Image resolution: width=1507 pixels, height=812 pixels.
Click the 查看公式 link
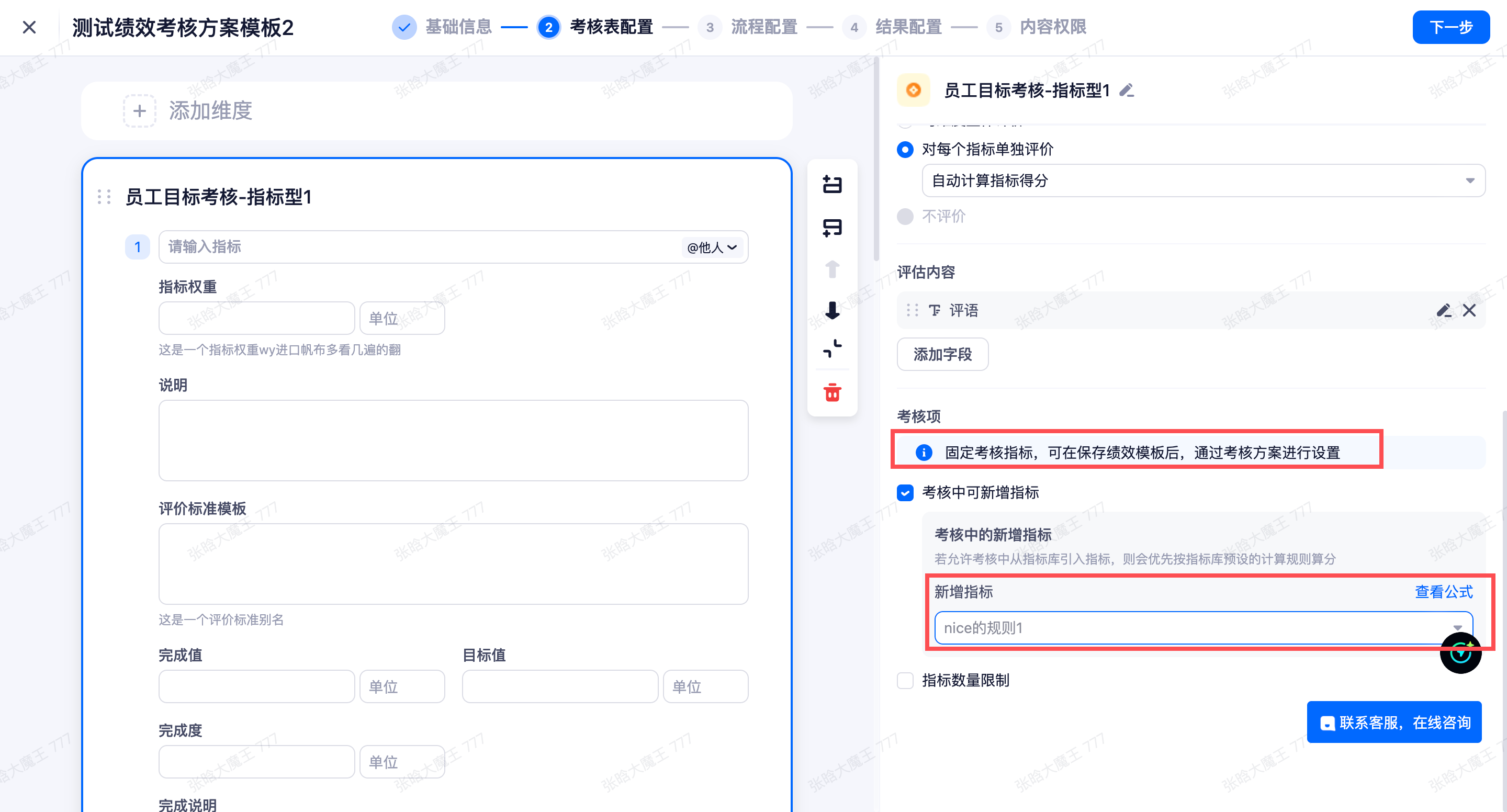[1443, 592]
